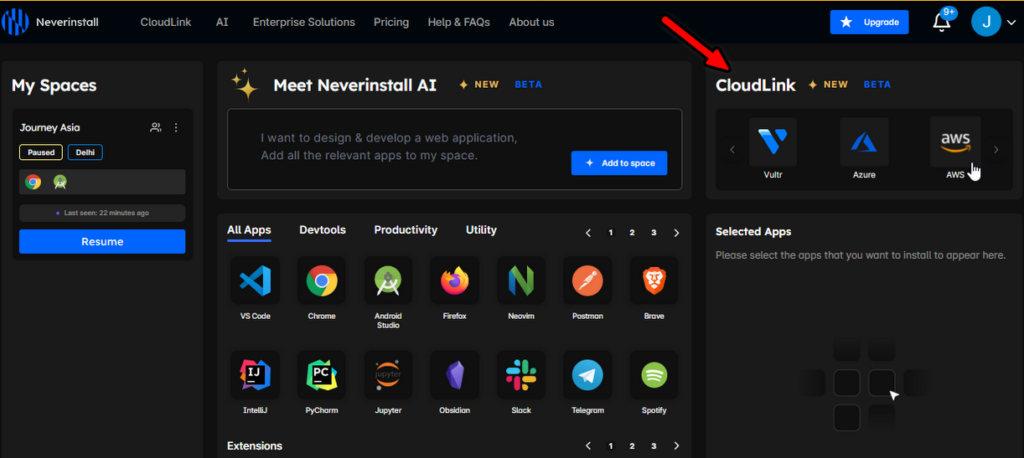Image resolution: width=1024 pixels, height=458 pixels.
Task: Show next CloudLink providers with right chevron
Action: coord(996,150)
